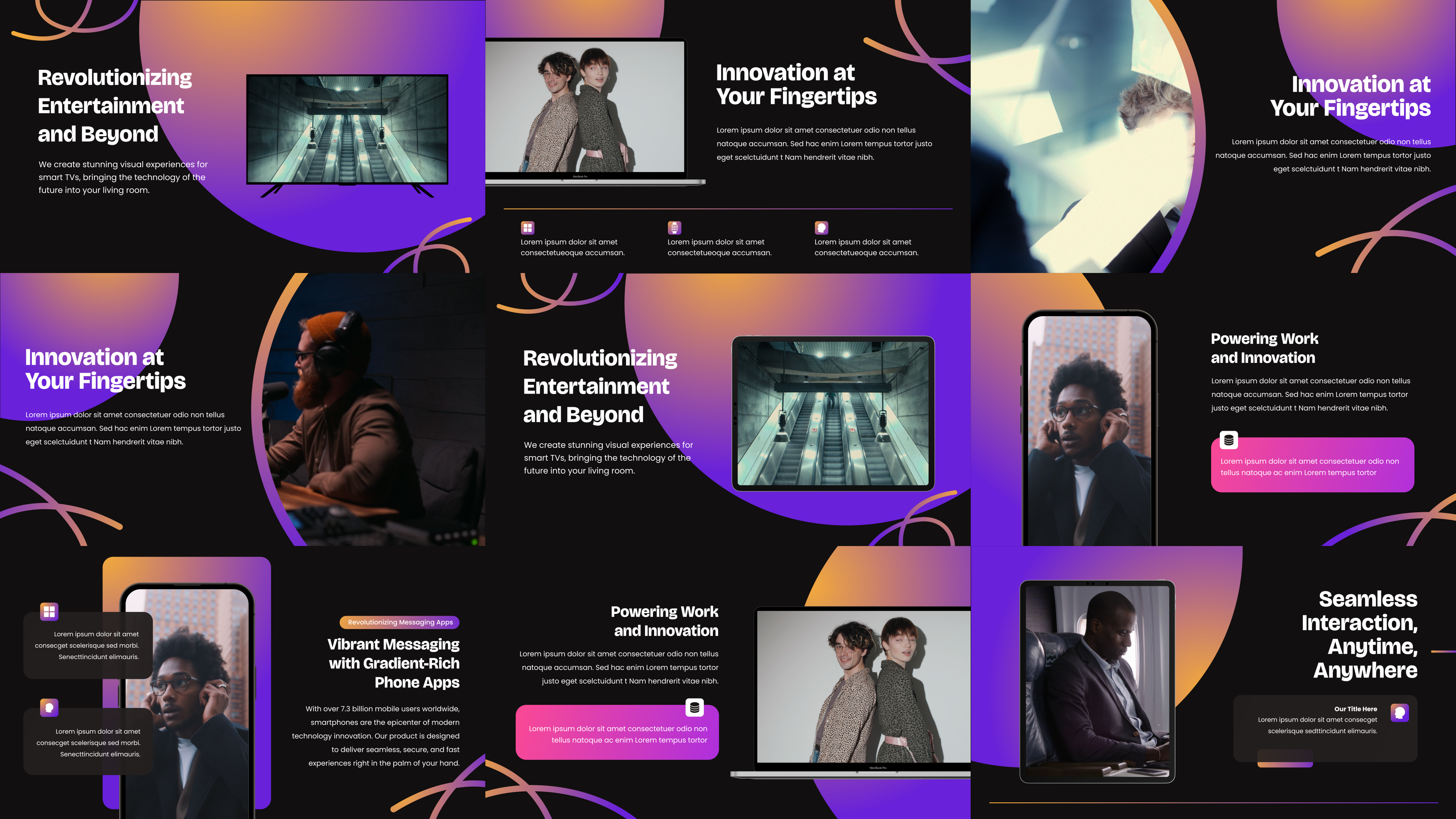Select 'We create stunning visual experiences' text beside TV
1456x819 pixels.
click(x=123, y=177)
